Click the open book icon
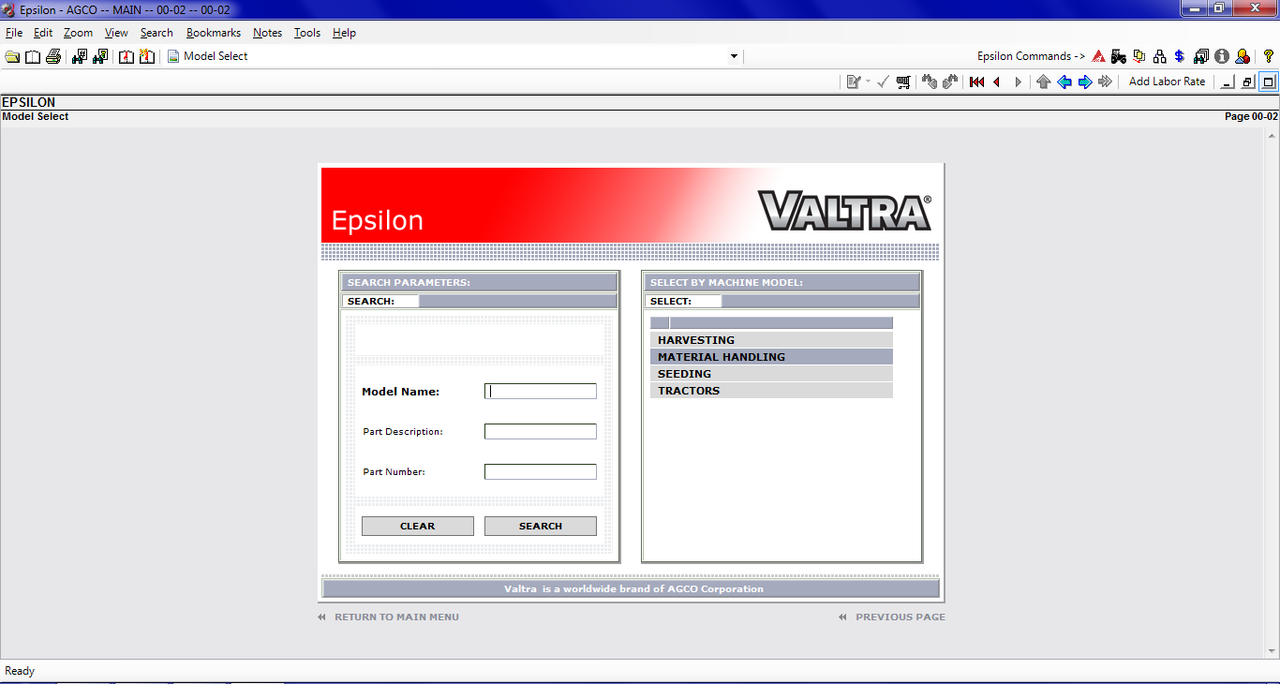 pyautogui.click(x=32, y=56)
